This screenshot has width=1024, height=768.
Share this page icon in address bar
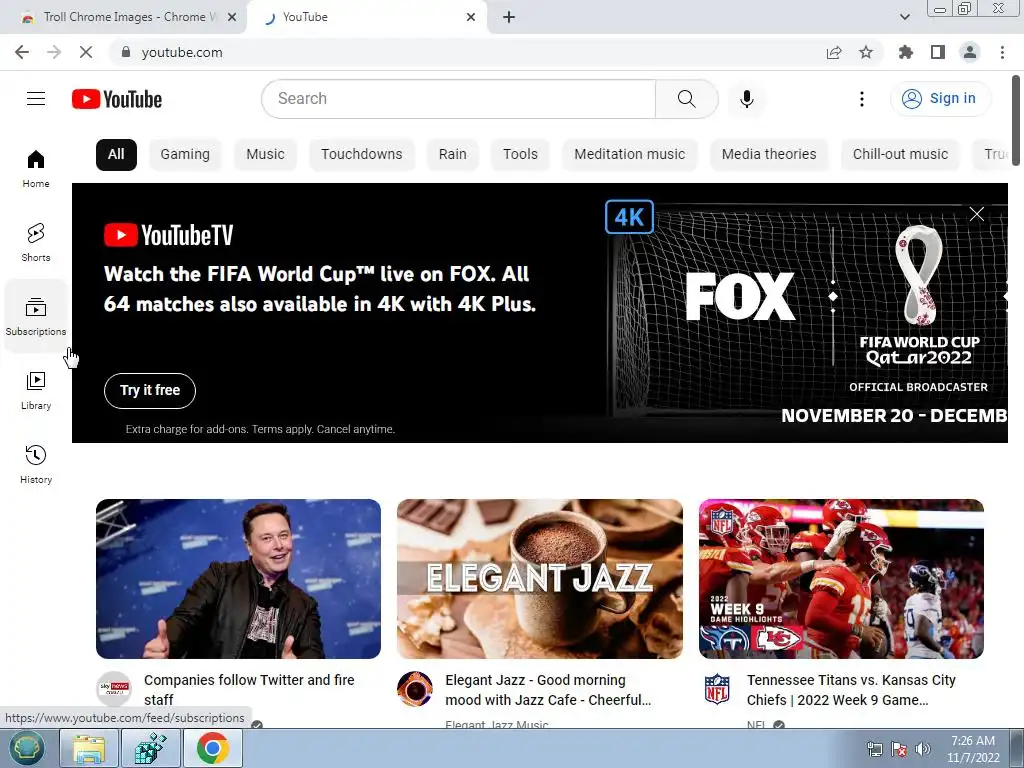click(834, 52)
